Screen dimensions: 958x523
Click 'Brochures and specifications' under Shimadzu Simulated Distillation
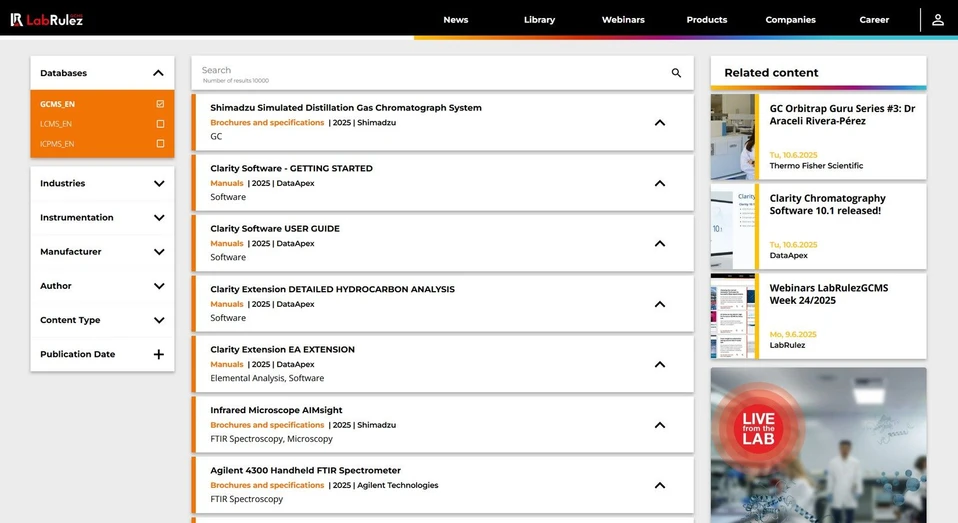[x=267, y=123]
